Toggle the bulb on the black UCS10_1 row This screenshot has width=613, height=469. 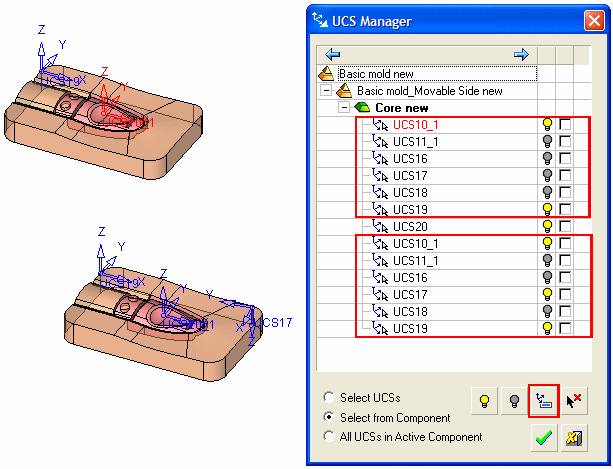click(547, 243)
